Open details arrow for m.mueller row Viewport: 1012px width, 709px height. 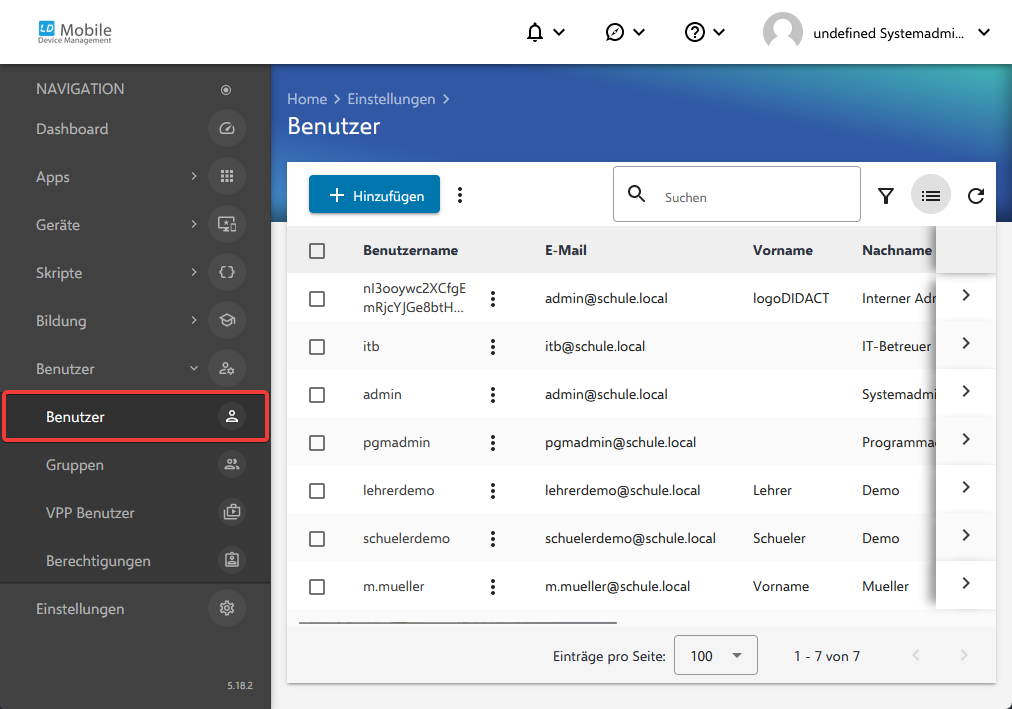click(966, 583)
